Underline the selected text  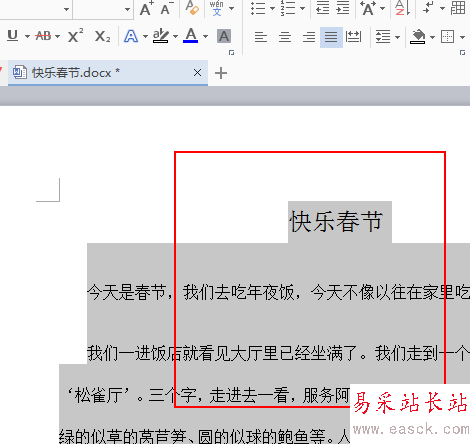[13, 36]
